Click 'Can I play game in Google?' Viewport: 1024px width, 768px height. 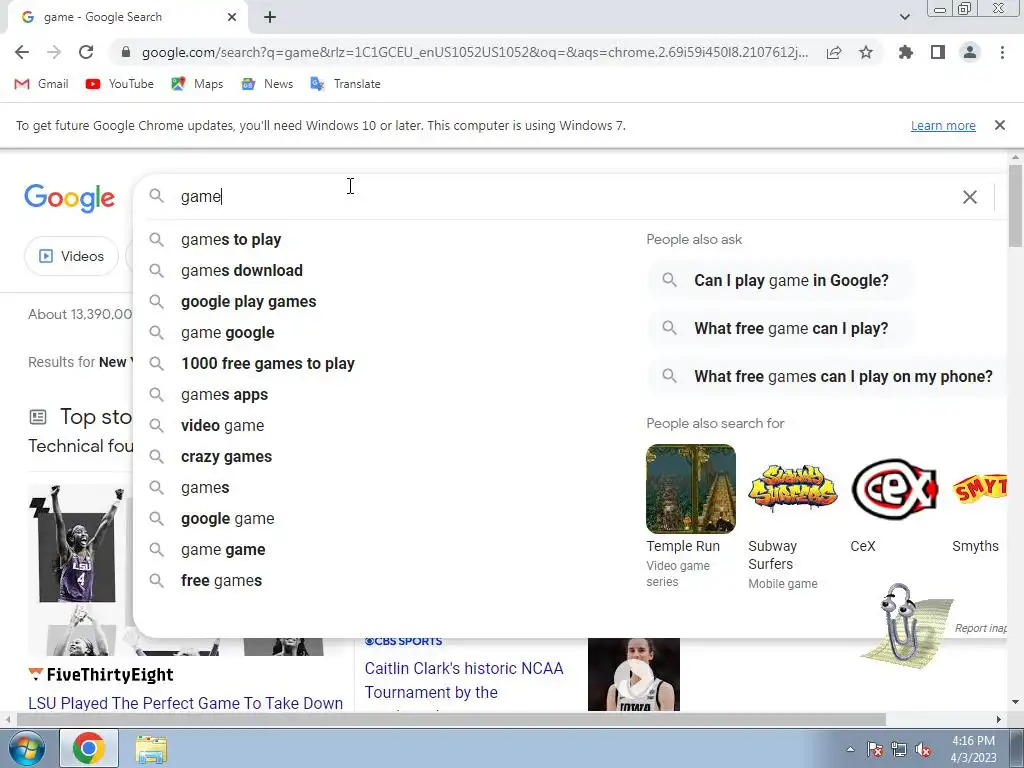click(x=780, y=280)
